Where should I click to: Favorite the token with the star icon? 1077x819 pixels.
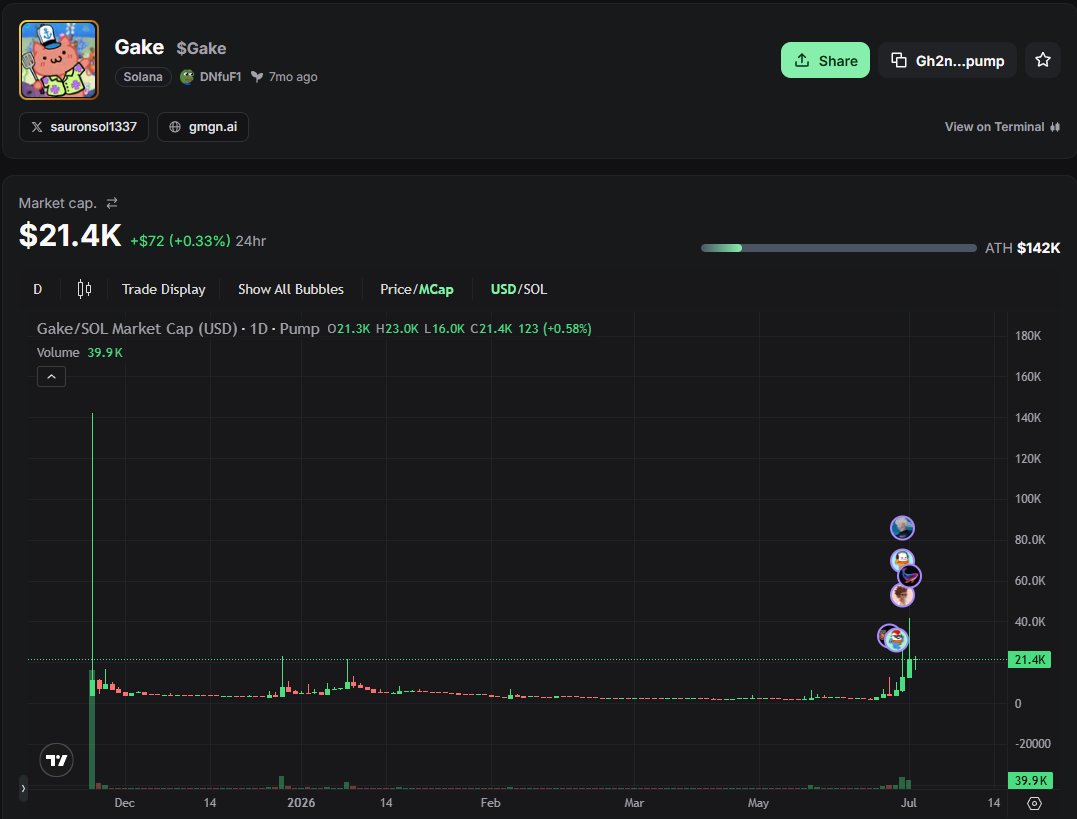(1043, 60)
